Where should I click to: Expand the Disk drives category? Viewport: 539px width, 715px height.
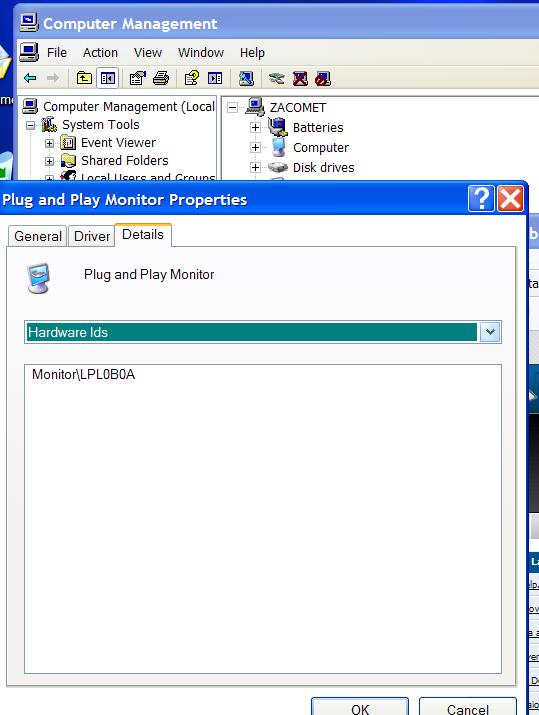pyautogui.click(x=255, y=167)
